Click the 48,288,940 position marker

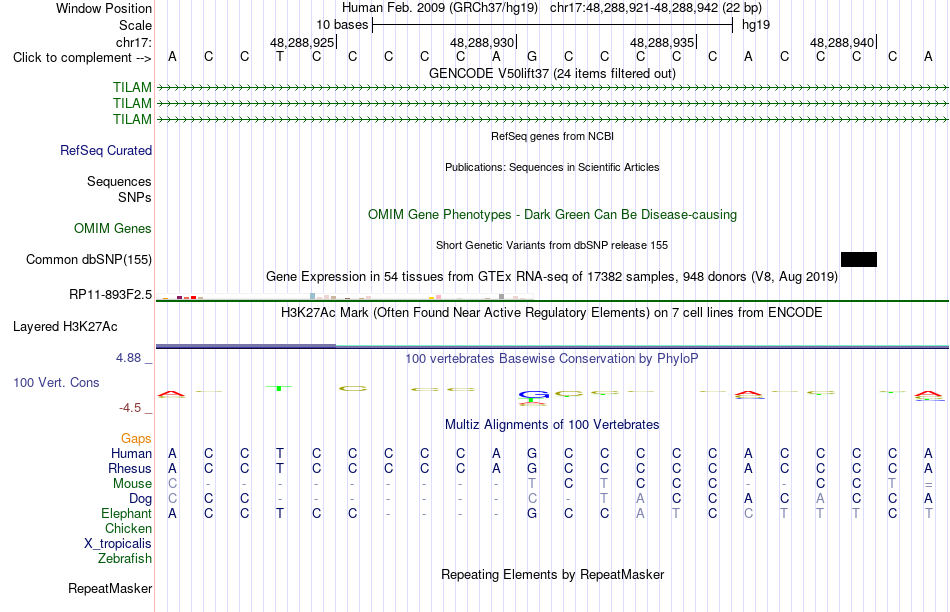click(842, 42)
